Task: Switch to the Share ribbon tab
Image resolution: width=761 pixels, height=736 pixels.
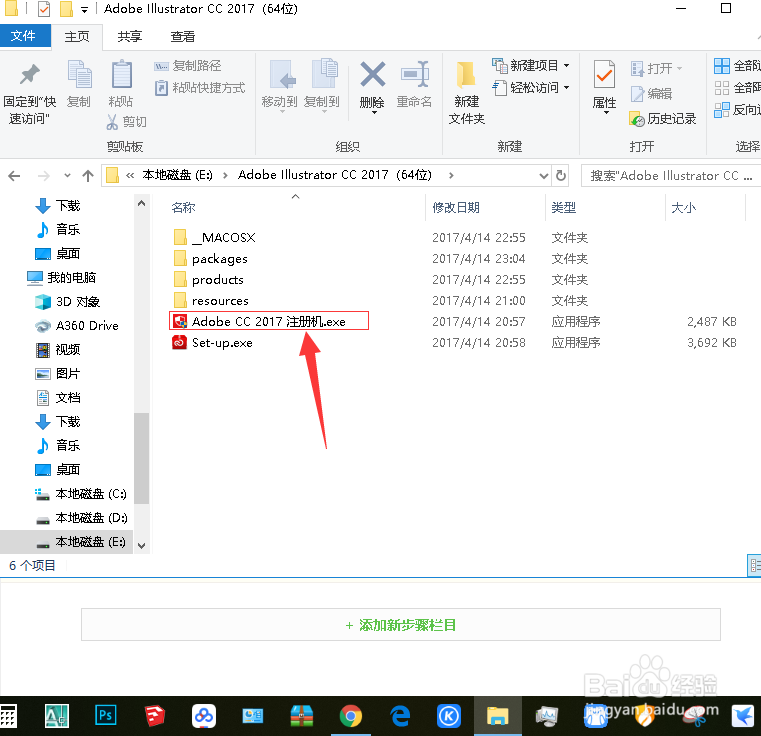Action: tap(130, 36)
